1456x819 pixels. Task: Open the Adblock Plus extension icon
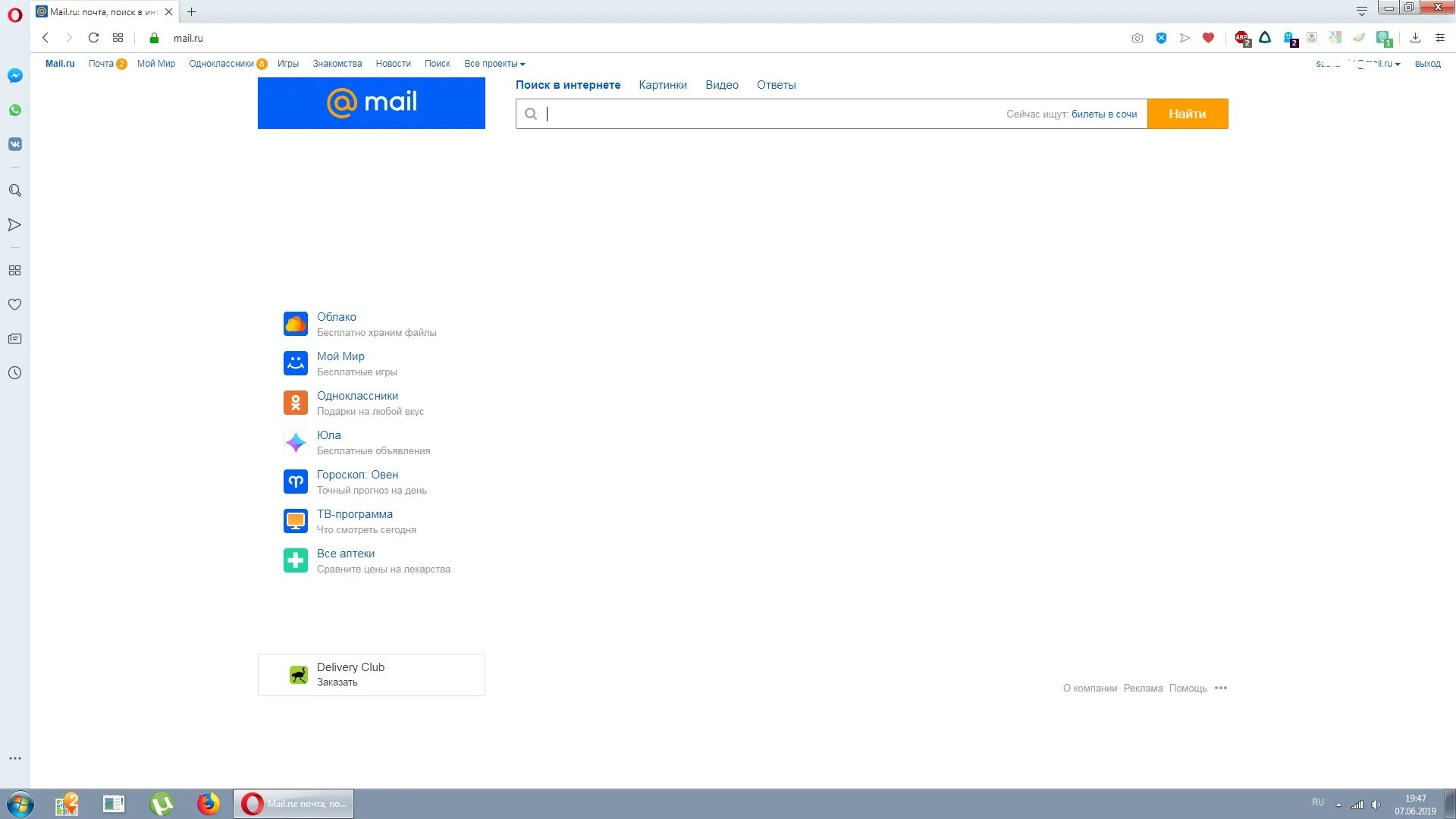pyautogui.click(x=1242, y=38)
